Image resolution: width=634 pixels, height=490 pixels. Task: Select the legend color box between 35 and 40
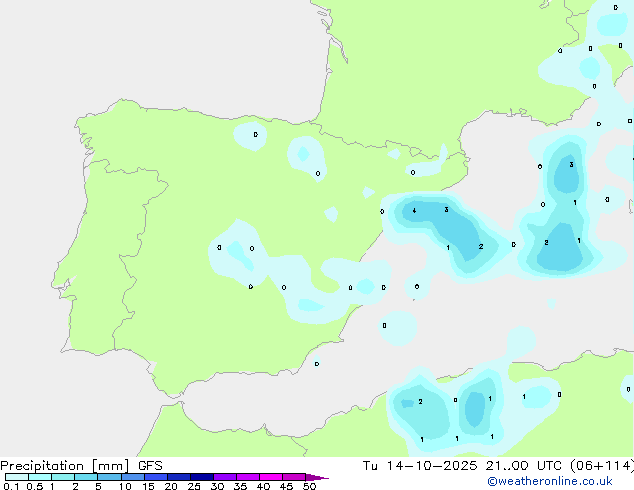coord(248,477)
